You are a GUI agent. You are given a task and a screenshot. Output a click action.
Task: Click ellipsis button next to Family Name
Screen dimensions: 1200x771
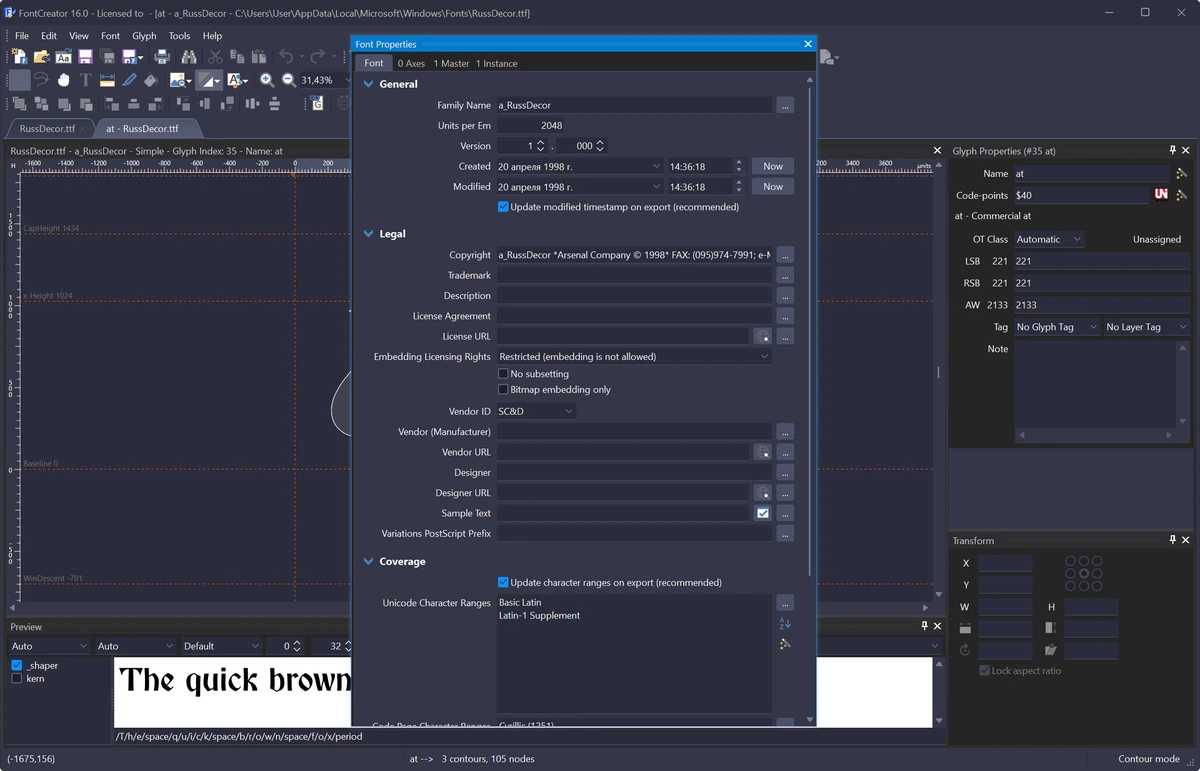[785, 105]
